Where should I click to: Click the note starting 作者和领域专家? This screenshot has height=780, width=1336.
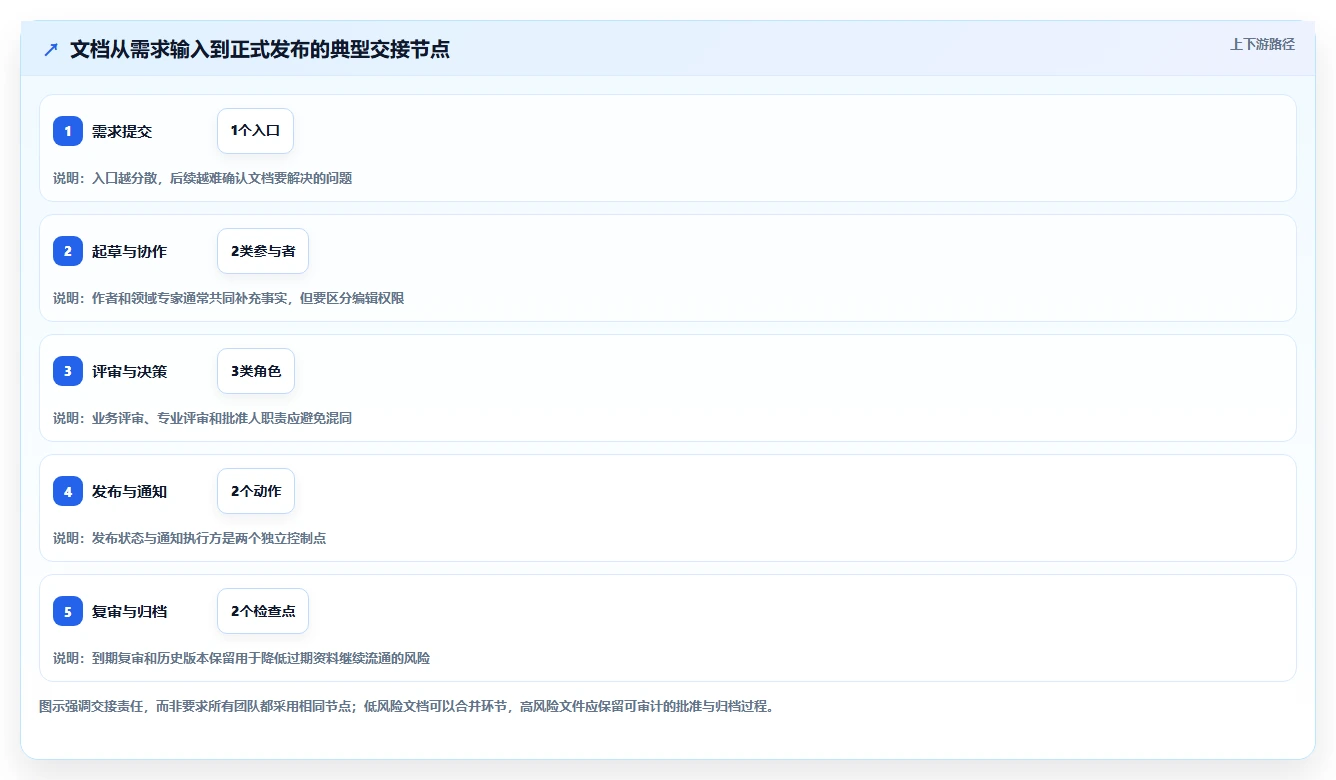(229, 298)
